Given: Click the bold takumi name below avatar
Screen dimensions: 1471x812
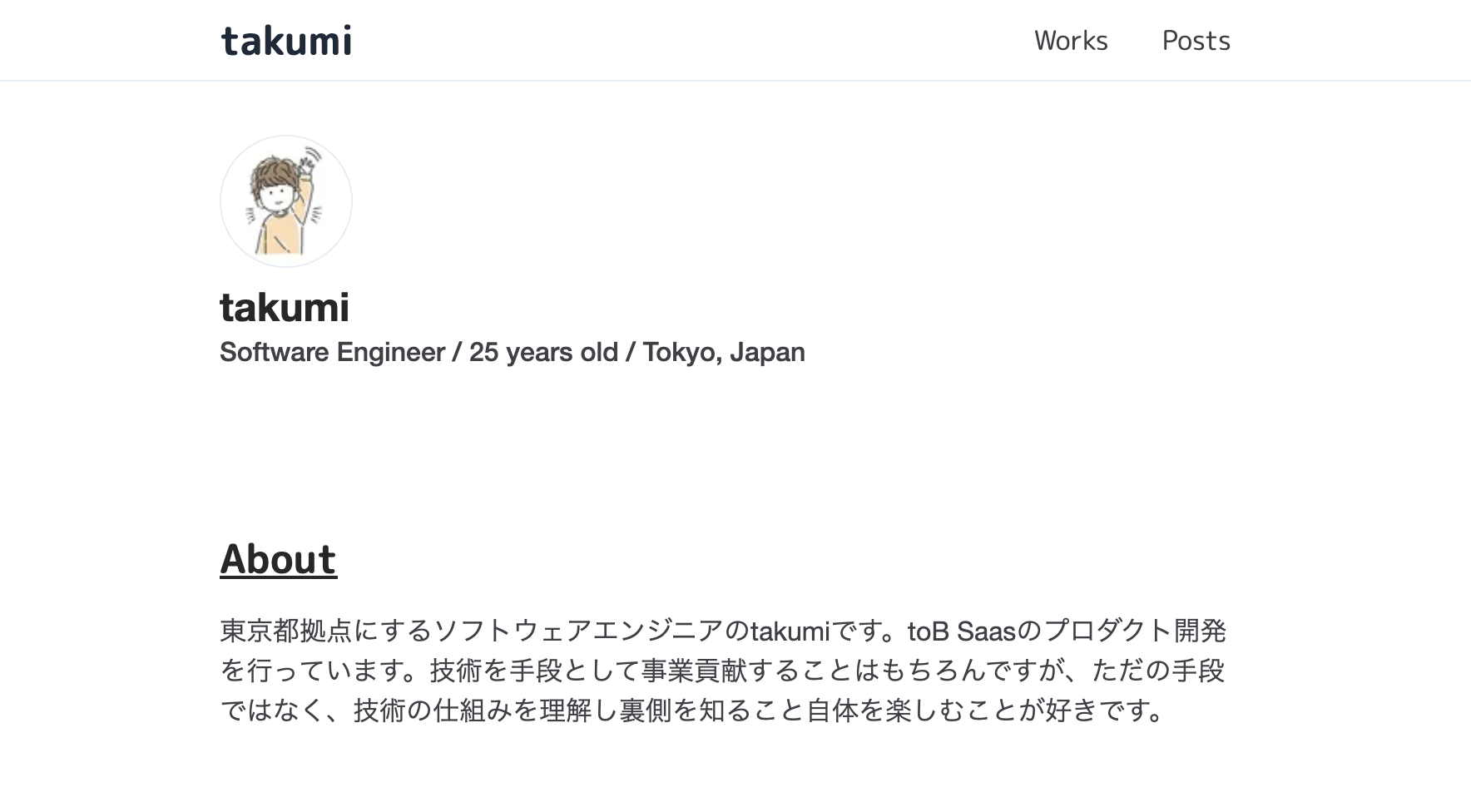Looking at the screenshot, I should (285, 307).
